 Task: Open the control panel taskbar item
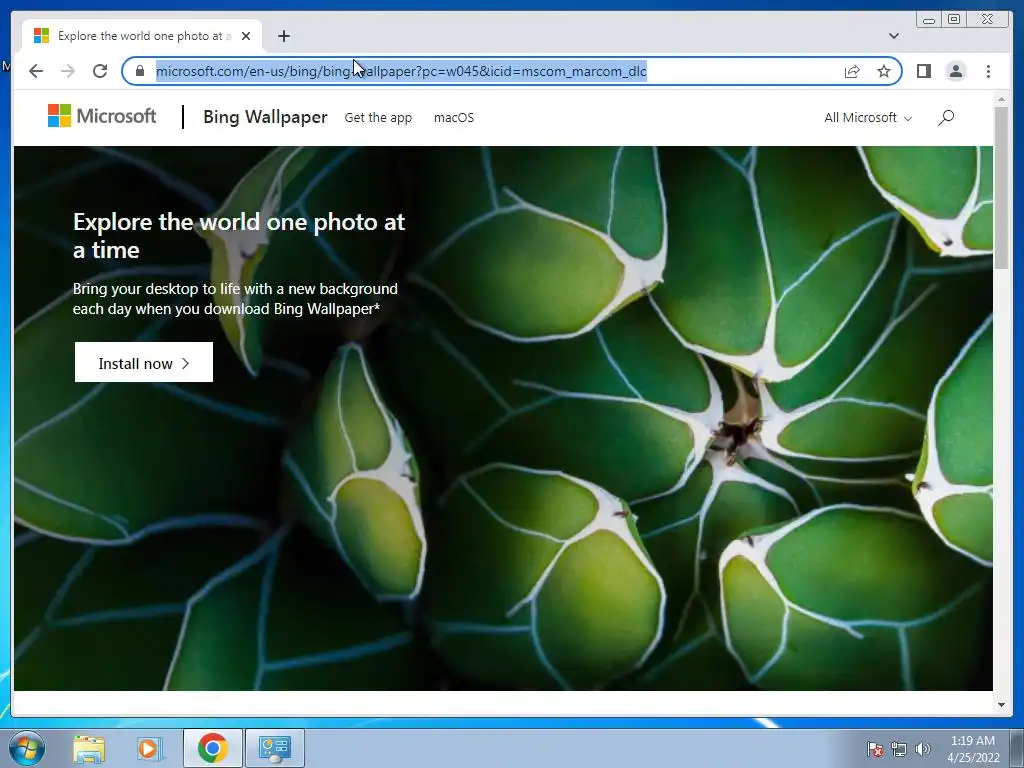(274, 748)
